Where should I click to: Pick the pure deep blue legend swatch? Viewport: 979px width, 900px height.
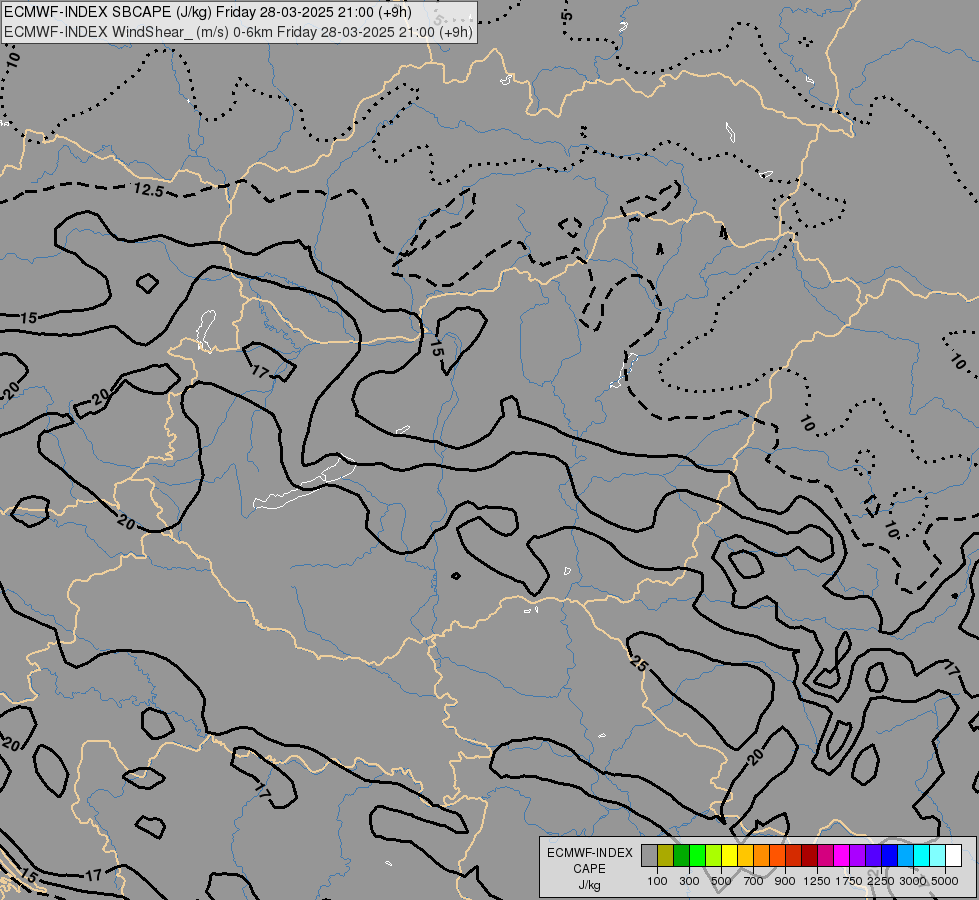coord(890,855)
